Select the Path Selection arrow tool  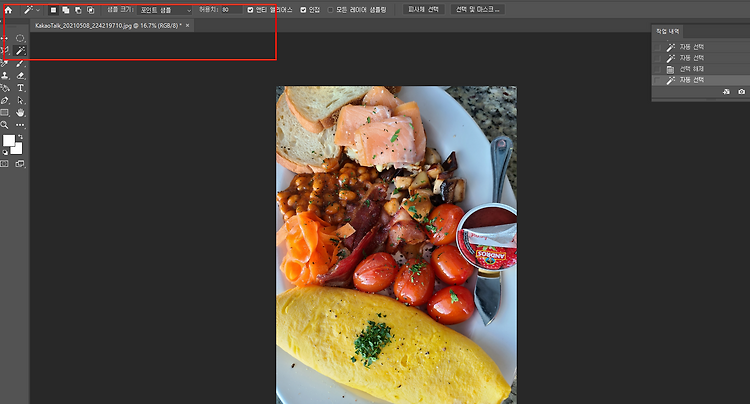coord(20,100)
